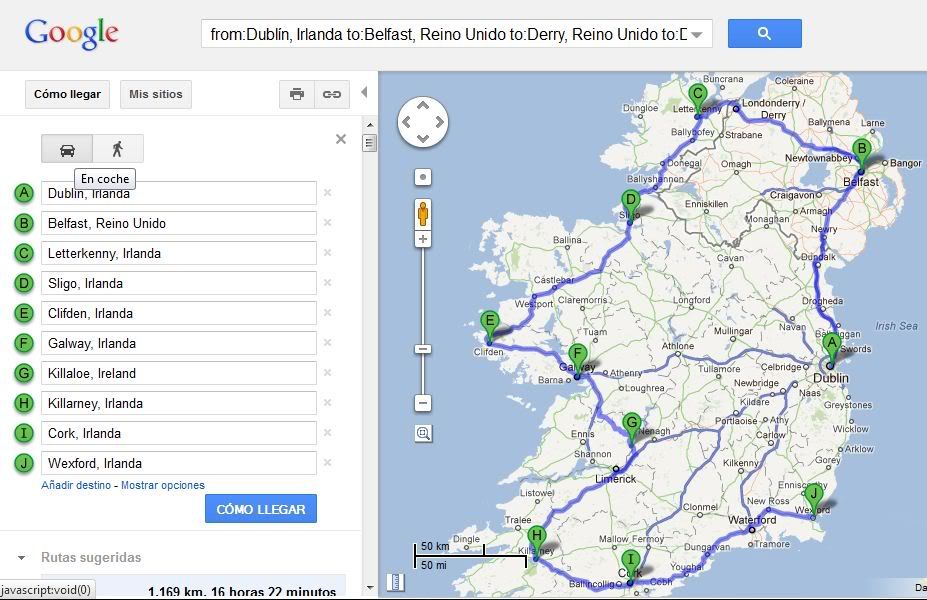Image resolution: width=927 pixels, height=600 pixels.
Task: Click the Google logo
Action: [72, 34]
